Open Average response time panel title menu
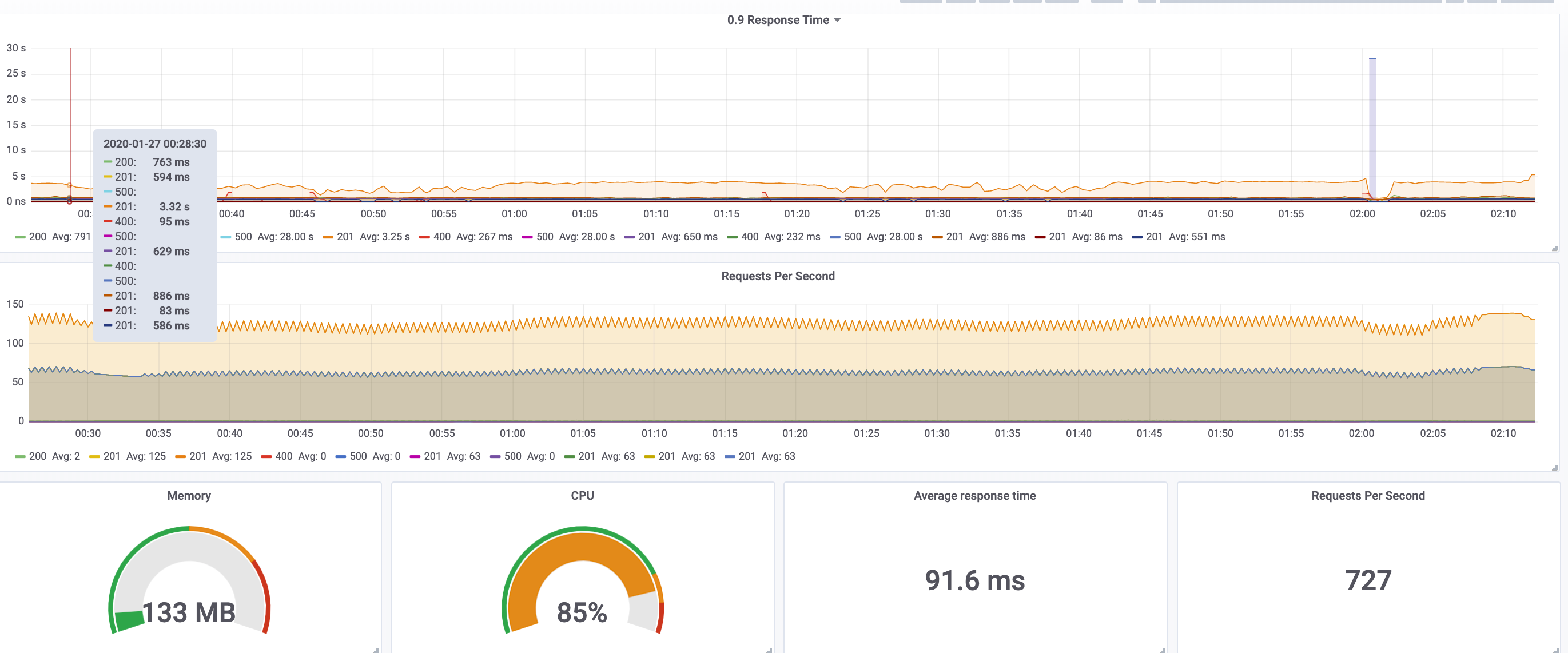 coord(974,495)
